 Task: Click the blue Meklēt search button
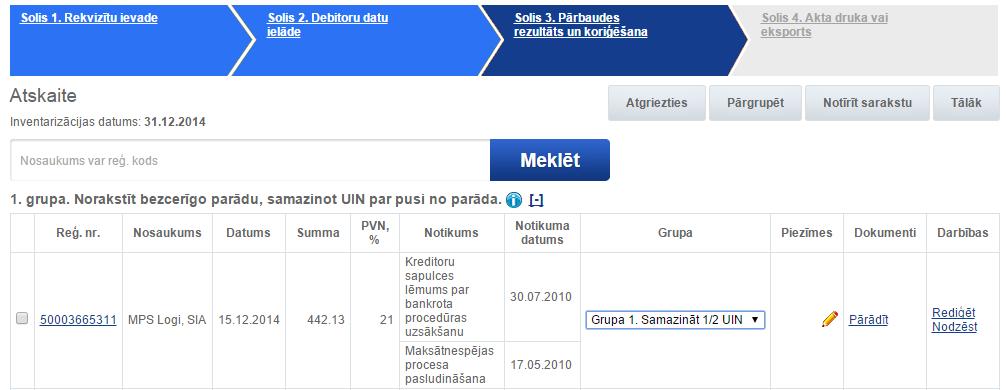(550, 160)
